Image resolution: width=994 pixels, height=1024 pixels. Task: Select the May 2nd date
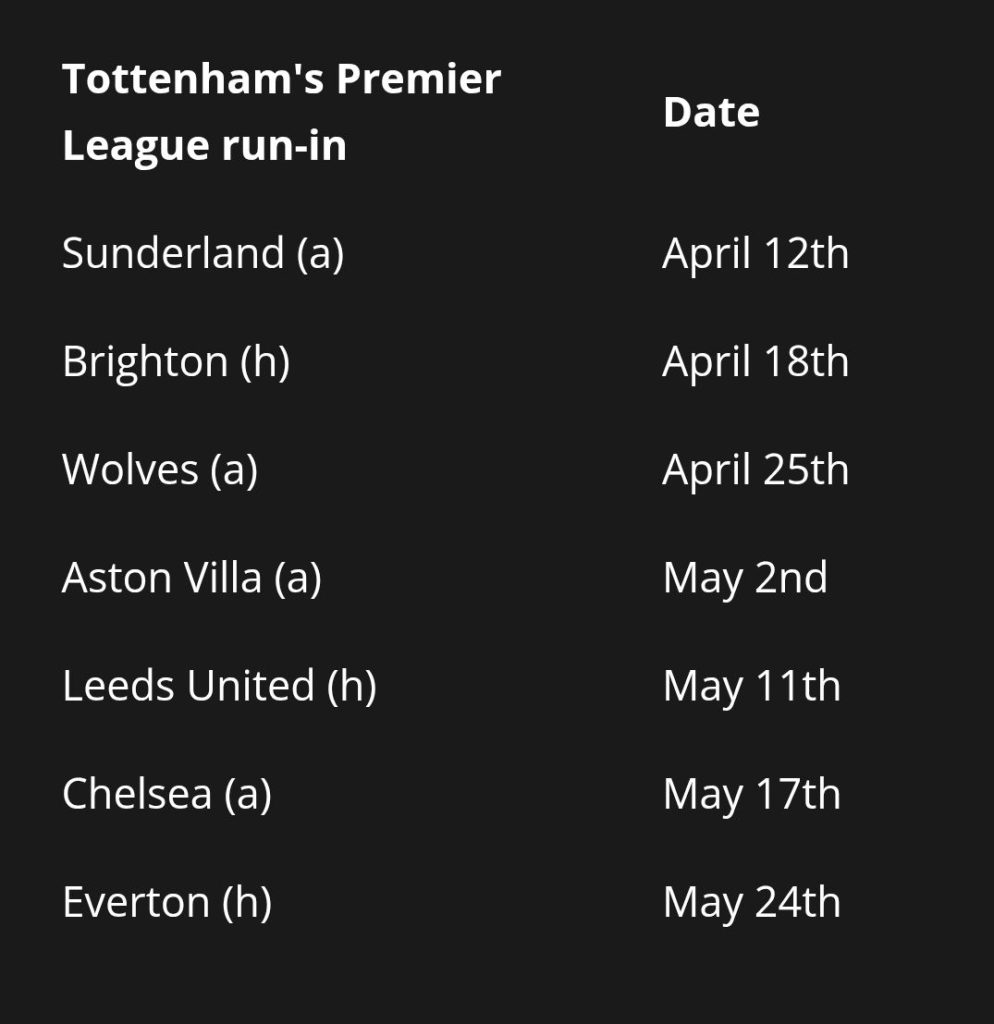pyautogui.click(x=745, y=577)
